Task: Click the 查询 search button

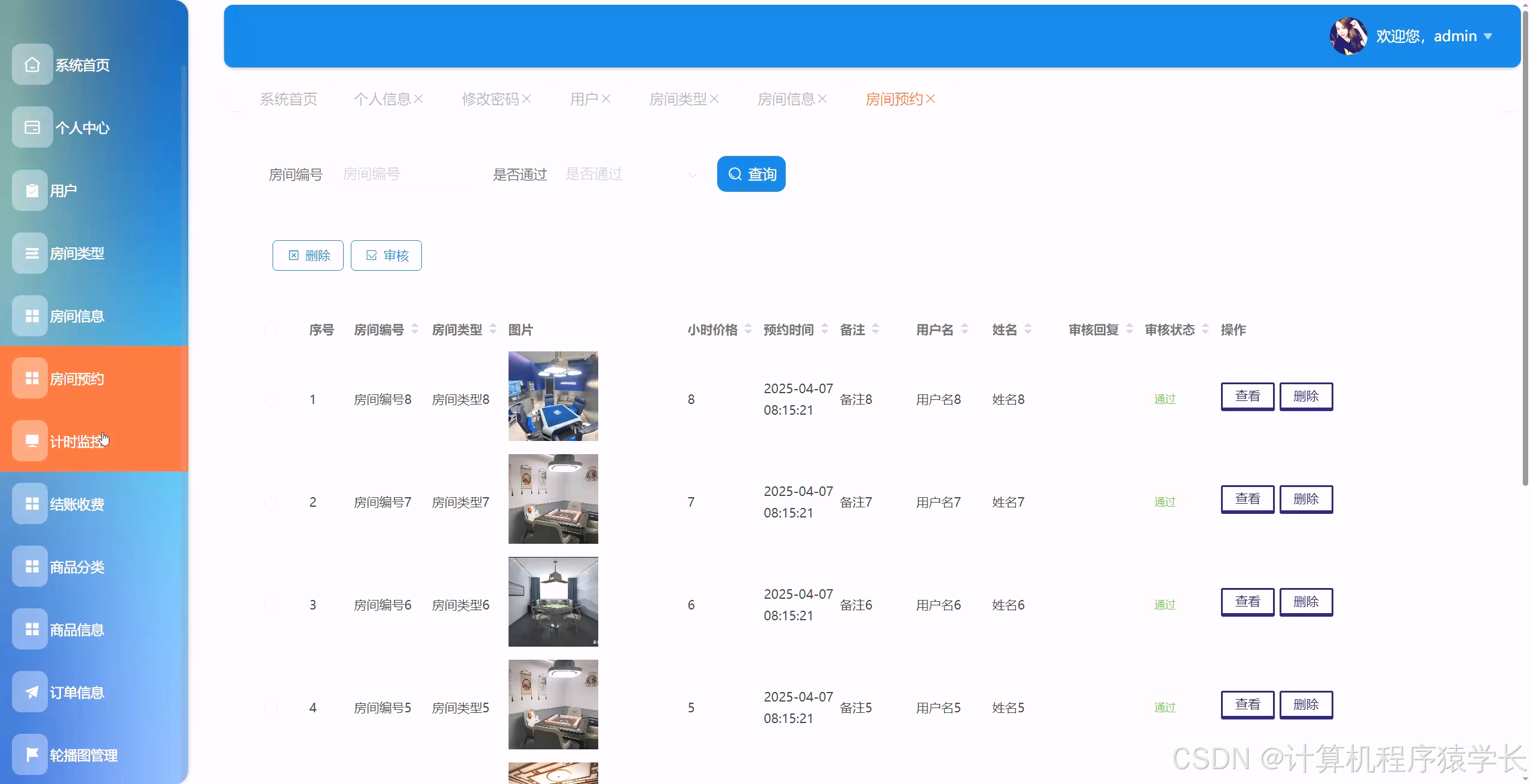Action: (751, 174)
